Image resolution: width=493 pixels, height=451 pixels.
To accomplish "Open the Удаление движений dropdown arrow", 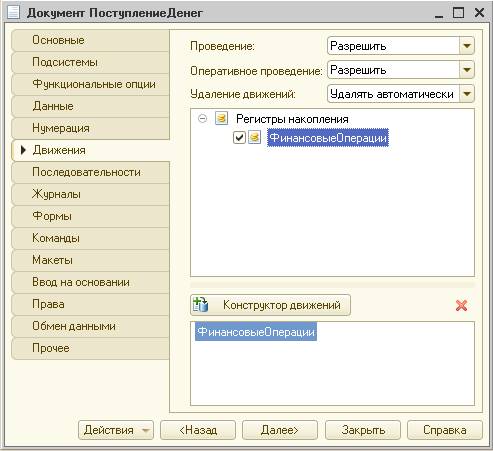I will tap(467, 94).
